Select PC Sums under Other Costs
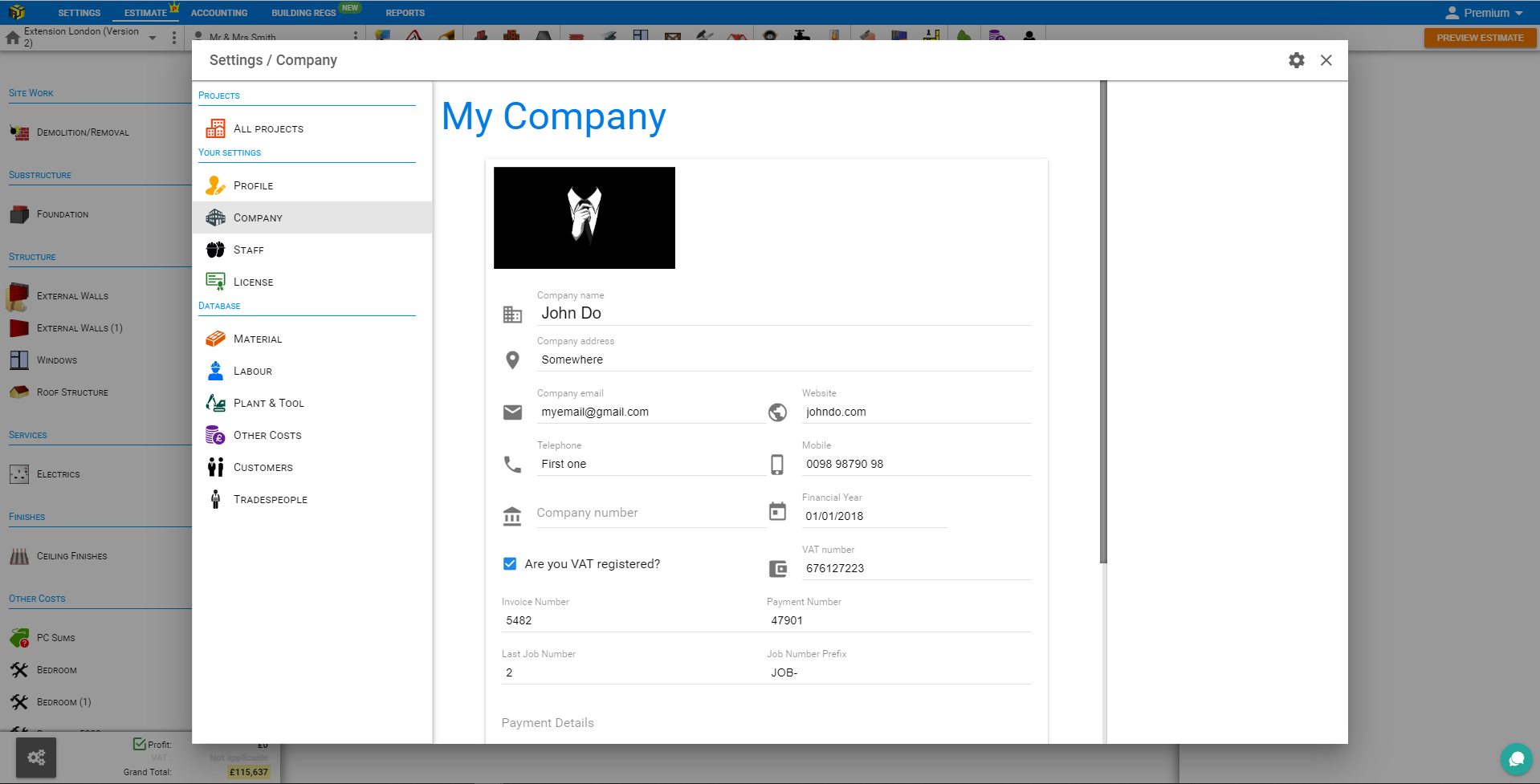The image size is (1540, 784). coord(56,638)
